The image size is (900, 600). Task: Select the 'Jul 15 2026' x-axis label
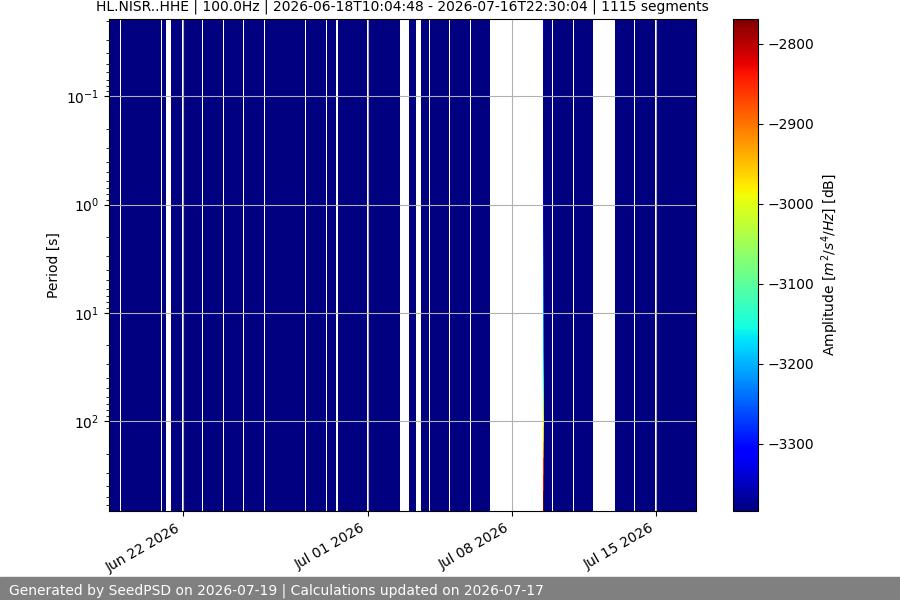[618, 547]
